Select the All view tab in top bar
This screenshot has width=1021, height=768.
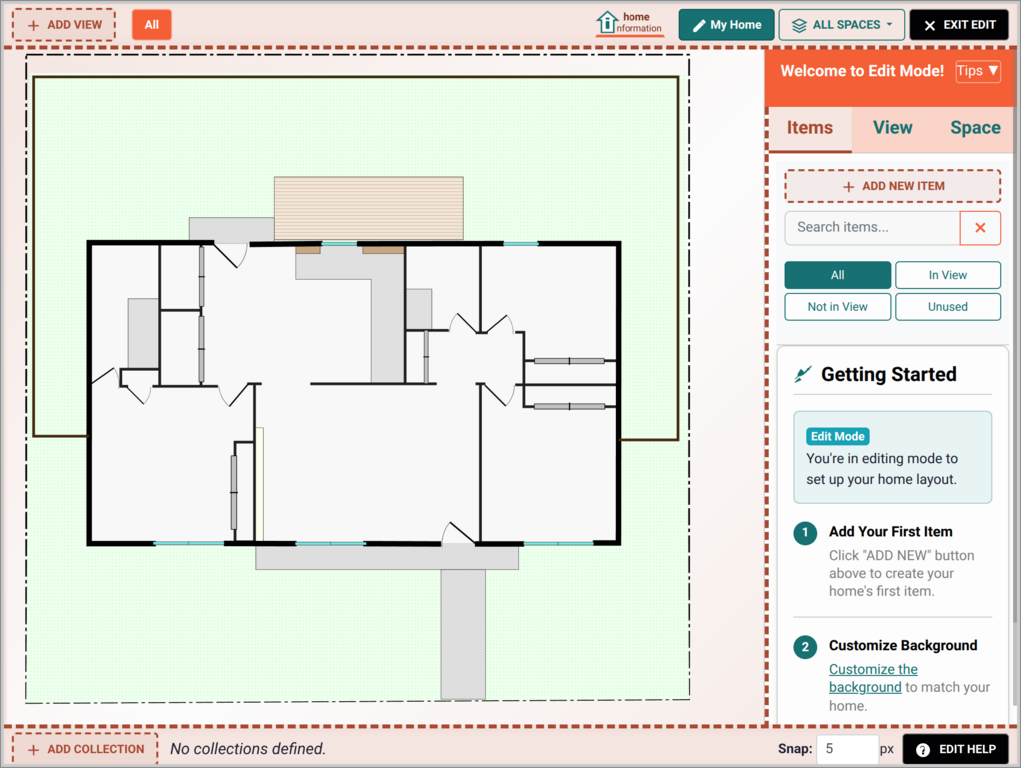[152, 25]
